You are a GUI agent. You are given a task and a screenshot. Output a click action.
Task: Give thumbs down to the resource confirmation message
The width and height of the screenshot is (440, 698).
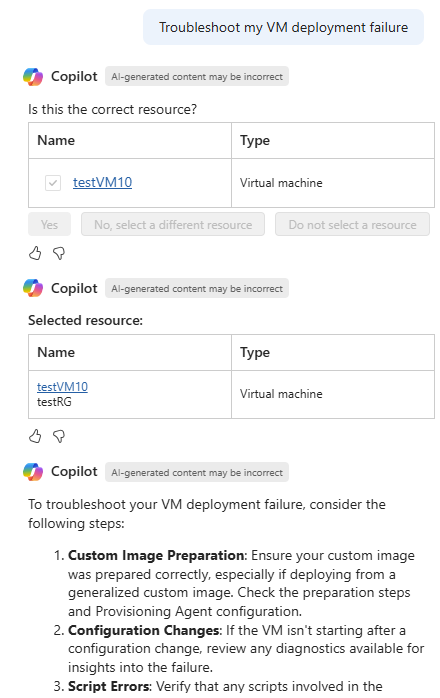pyautogui.click(x=59, y=253)
